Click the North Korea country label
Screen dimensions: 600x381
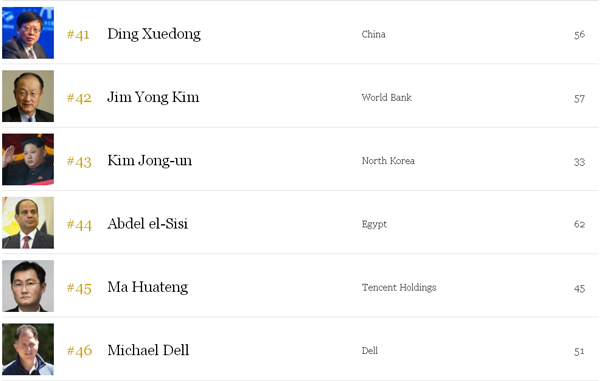coord(388,161)
